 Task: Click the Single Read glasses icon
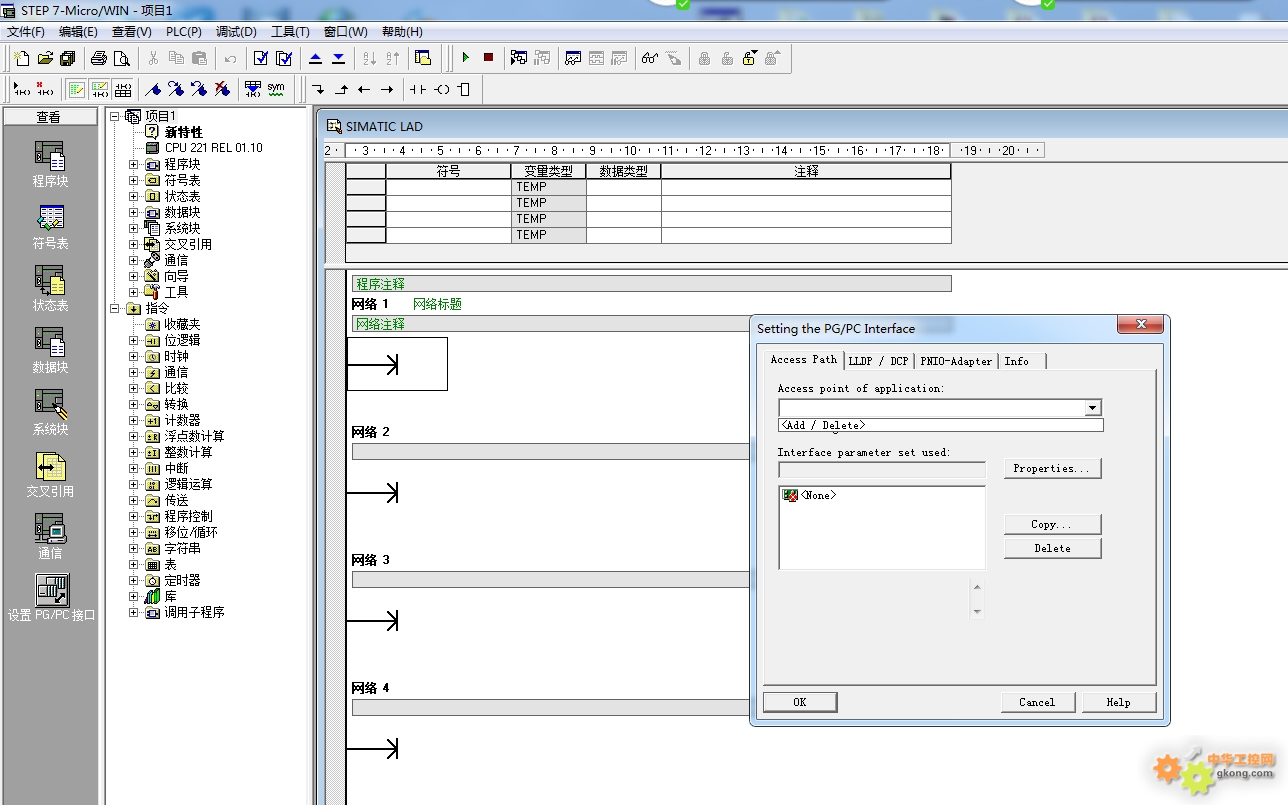click(x=650, y=58)
